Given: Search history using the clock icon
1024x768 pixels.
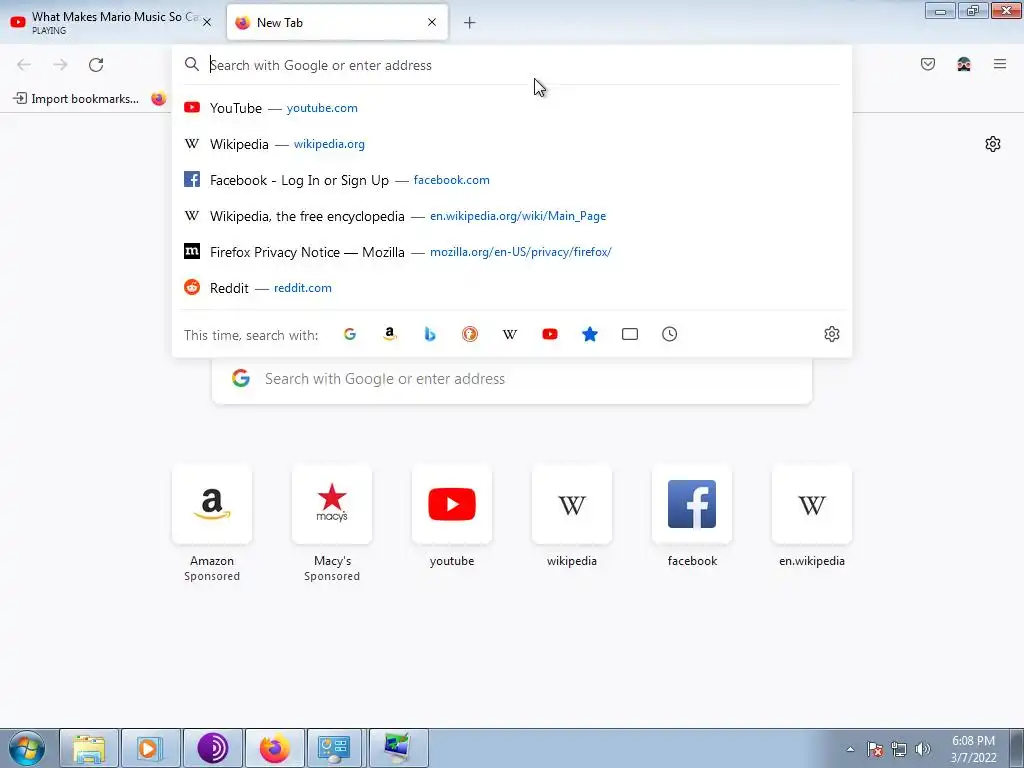Looking at the screenshot, I should (669, 334).
